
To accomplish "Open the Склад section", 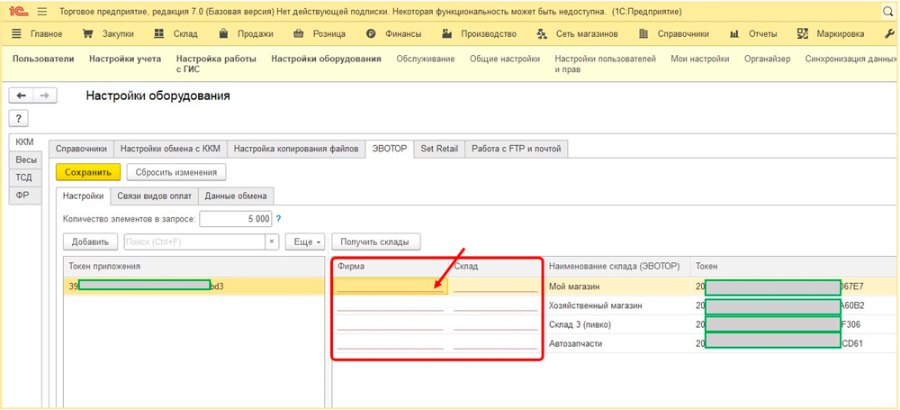I will pos(176,34).
